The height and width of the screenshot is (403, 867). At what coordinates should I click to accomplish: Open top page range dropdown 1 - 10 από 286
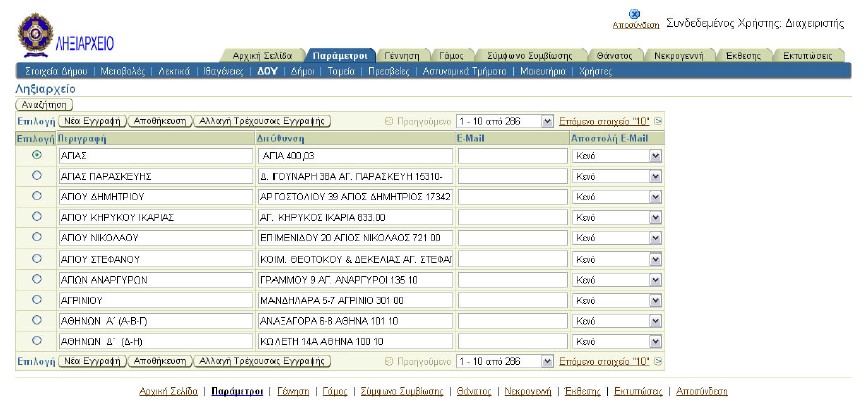(x=504, y=121)
